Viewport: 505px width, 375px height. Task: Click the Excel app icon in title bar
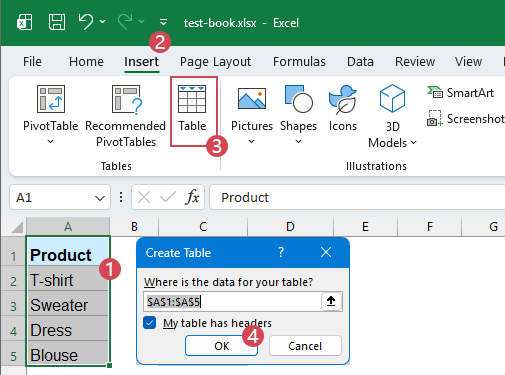tap(25, 22)
